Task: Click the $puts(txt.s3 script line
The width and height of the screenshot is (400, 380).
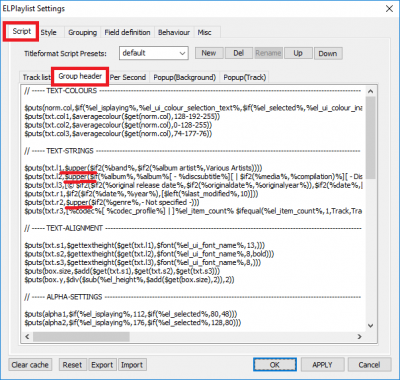Action: (x=143, y=262)
